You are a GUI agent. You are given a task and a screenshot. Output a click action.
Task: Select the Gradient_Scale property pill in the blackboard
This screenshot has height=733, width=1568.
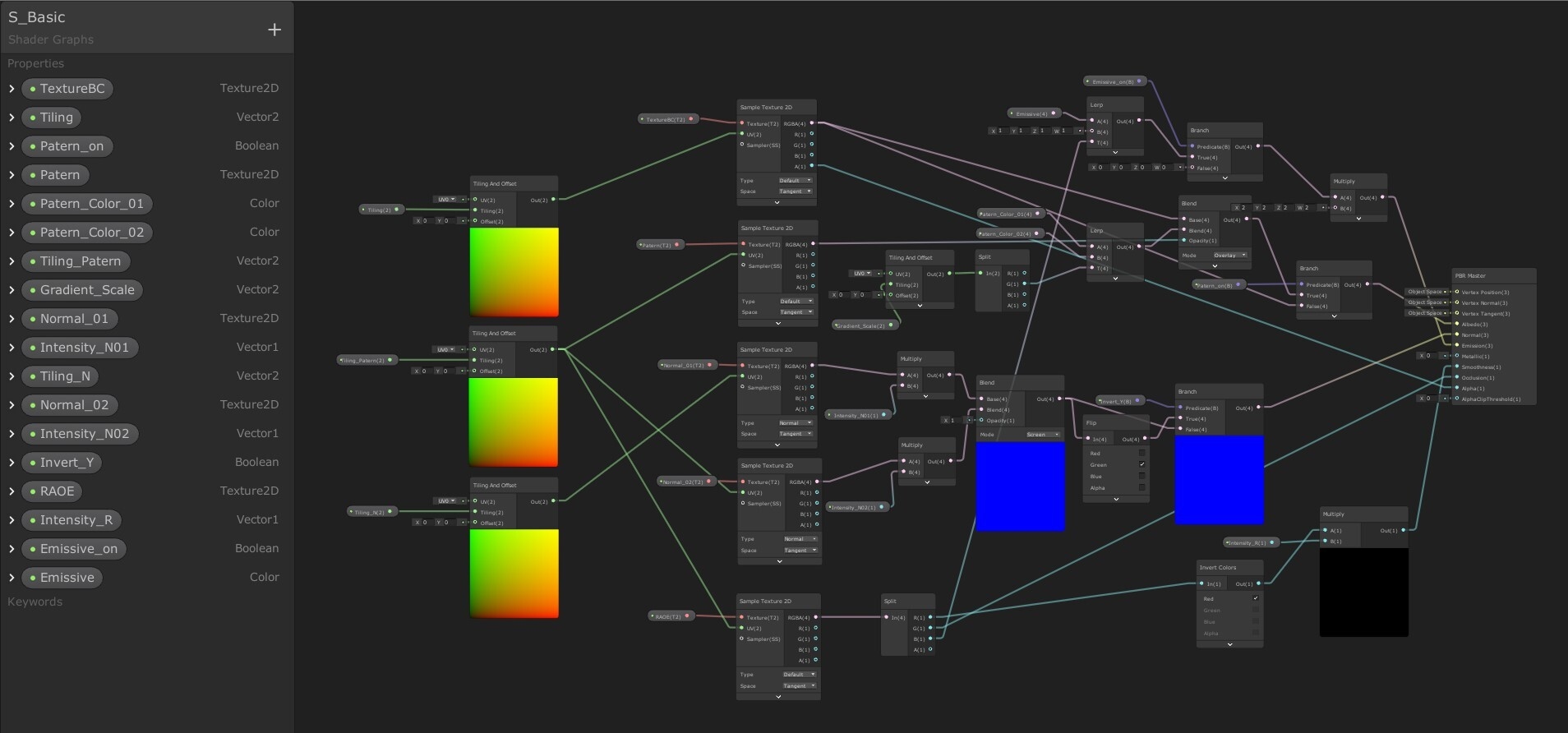82,290
